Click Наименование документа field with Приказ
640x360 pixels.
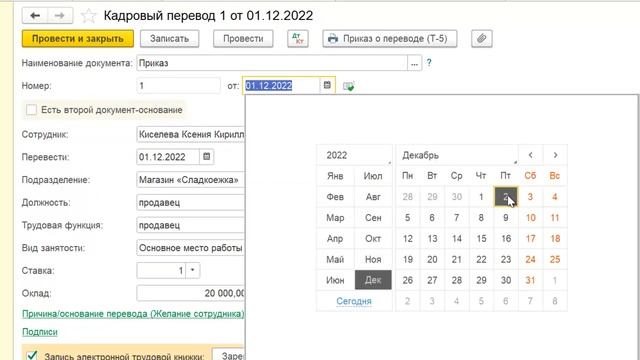[272, 63]
